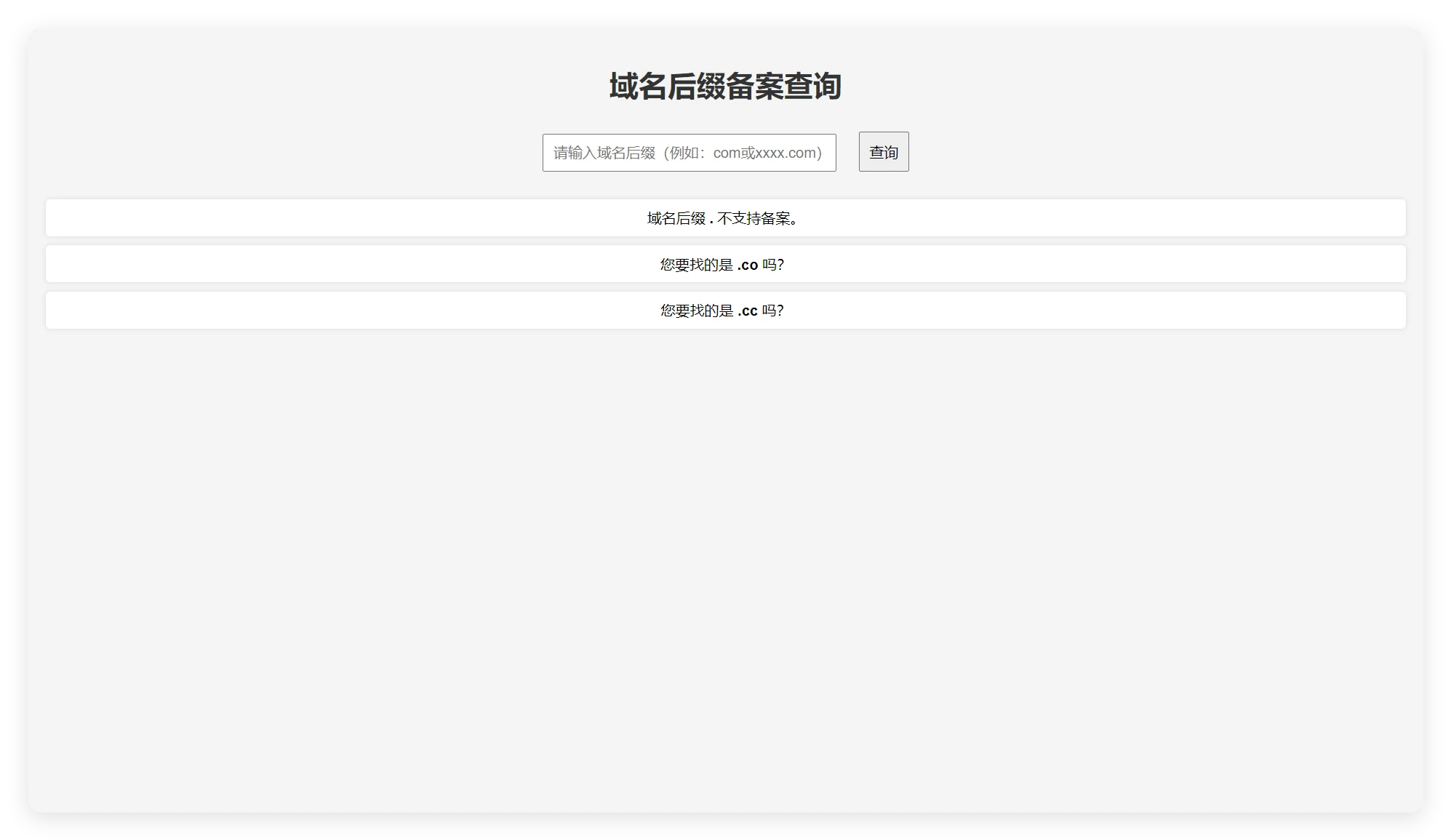Screen dimensions: 1451x840
Task: Click the bold dot in first result
Action: click(711, 220)
